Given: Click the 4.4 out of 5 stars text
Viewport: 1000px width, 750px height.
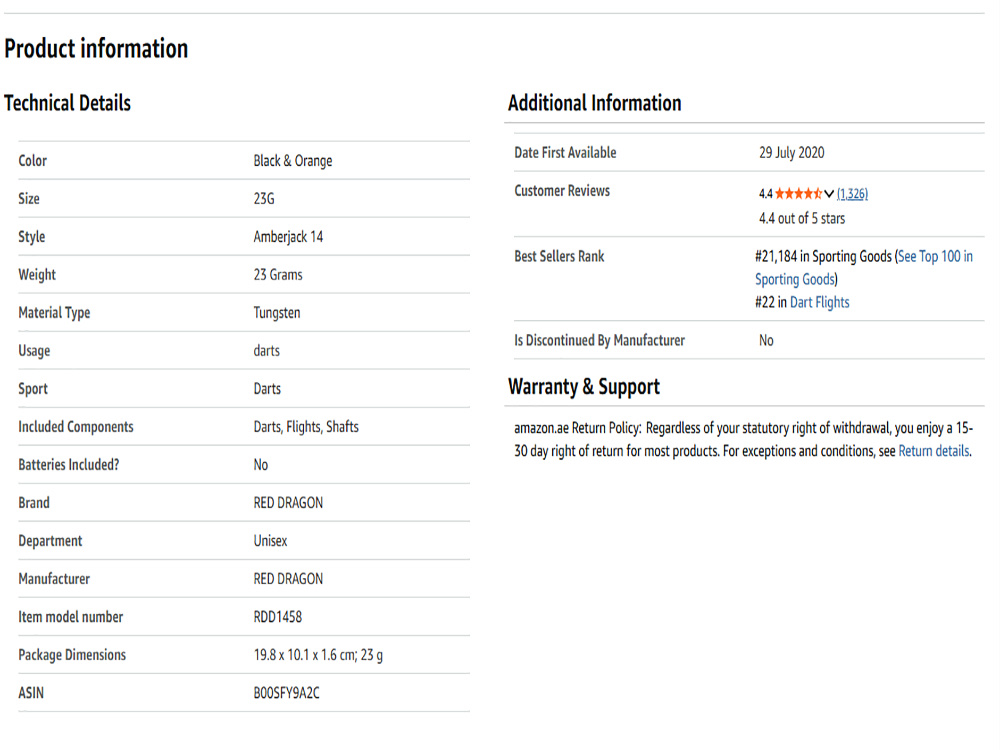Looking at the screenshot, I should [x=802, y=218].
